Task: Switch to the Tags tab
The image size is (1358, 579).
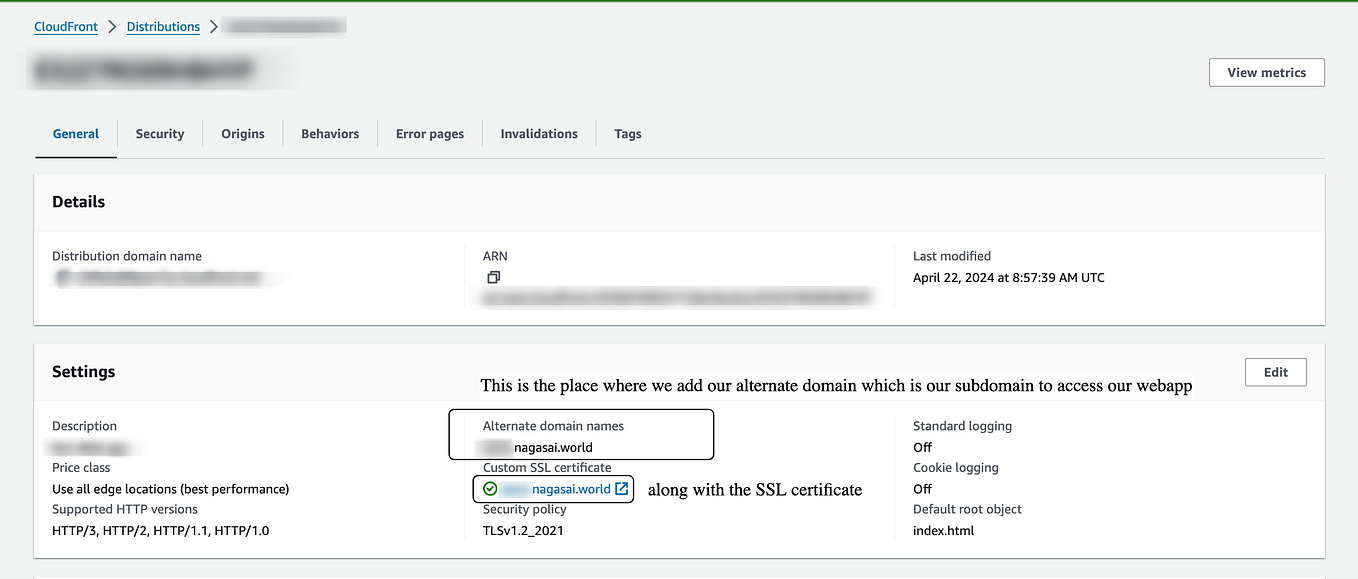Action: click(628, 133)
